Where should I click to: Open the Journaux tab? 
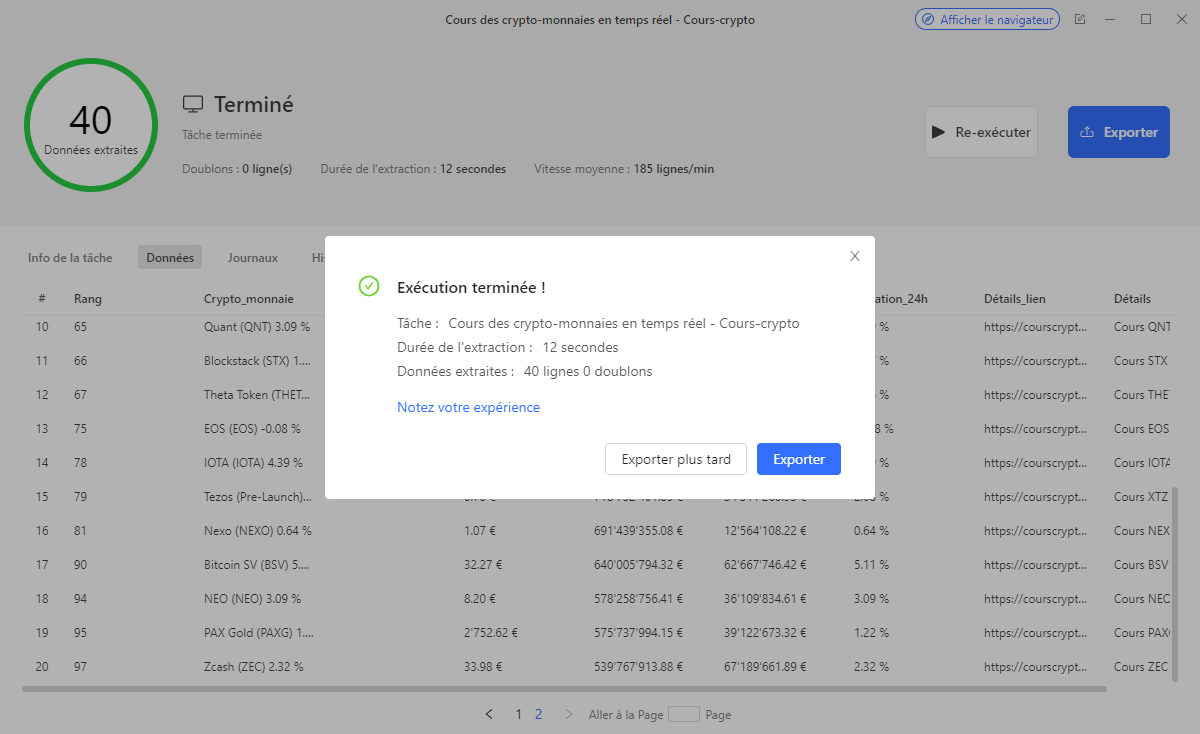click(253, 257)
